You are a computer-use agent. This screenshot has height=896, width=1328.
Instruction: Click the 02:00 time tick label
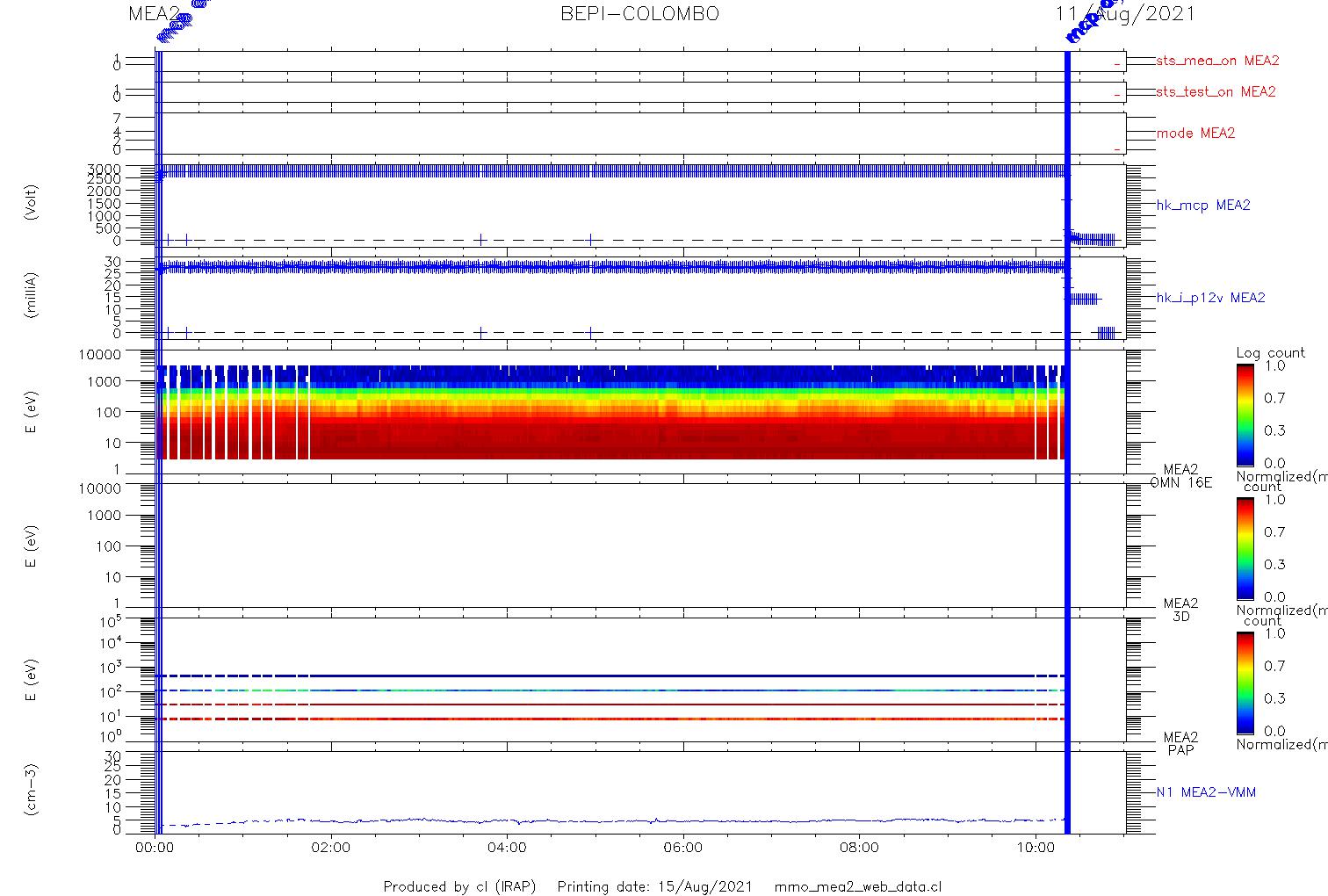point(331,848)
